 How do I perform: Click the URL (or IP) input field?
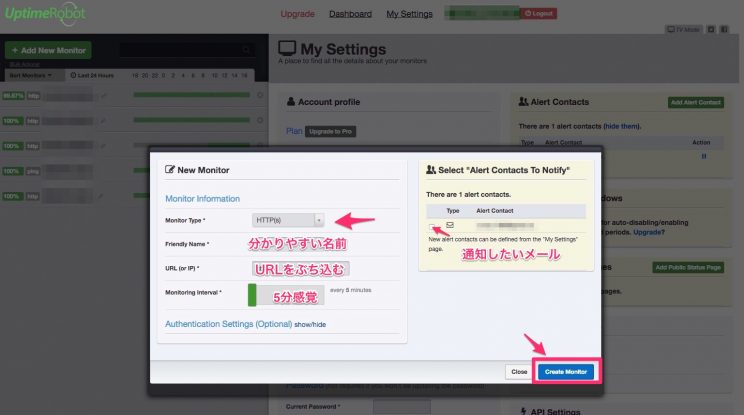(x=300, y=269)
